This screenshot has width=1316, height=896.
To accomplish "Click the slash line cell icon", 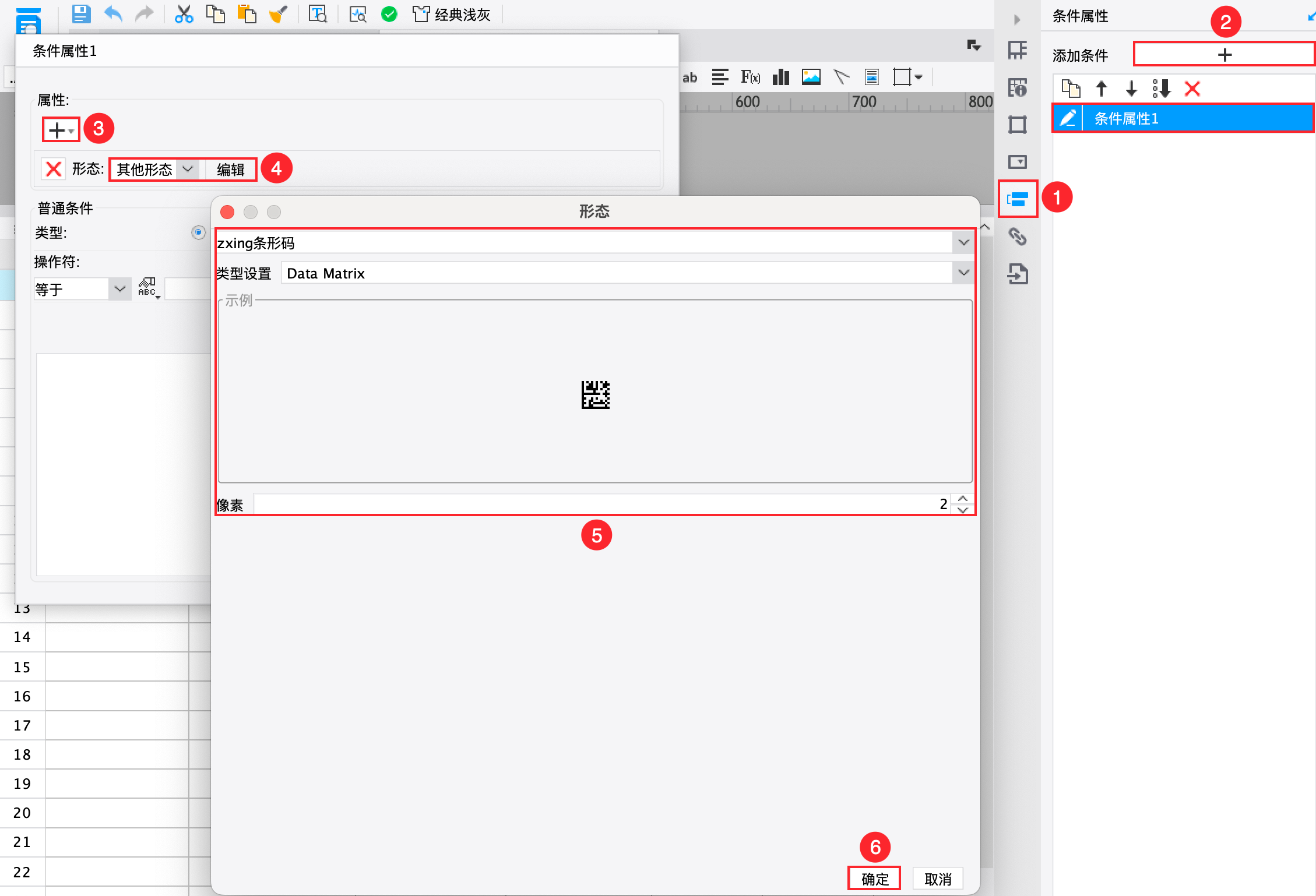I will pyautogui.click(x=842, y=77).
